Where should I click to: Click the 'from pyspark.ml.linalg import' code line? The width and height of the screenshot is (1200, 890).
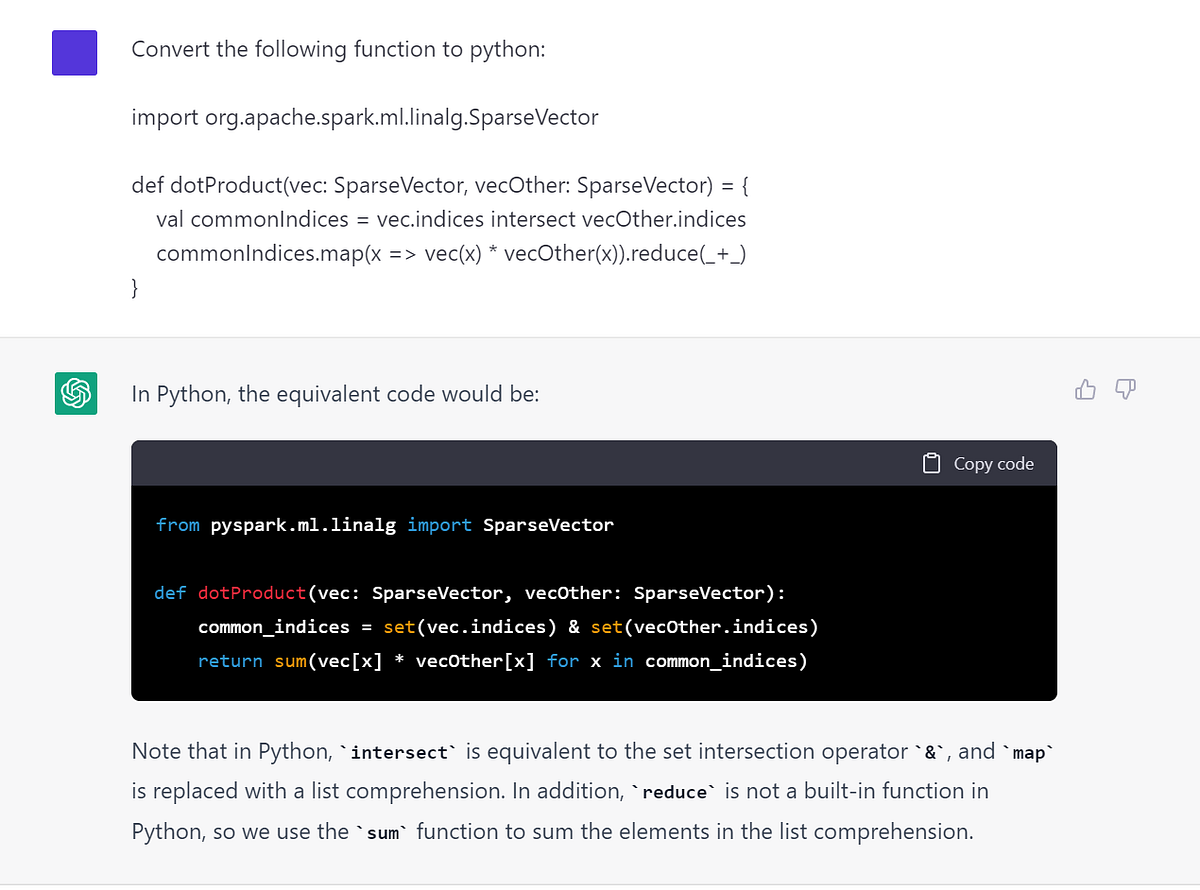[385, 525]
